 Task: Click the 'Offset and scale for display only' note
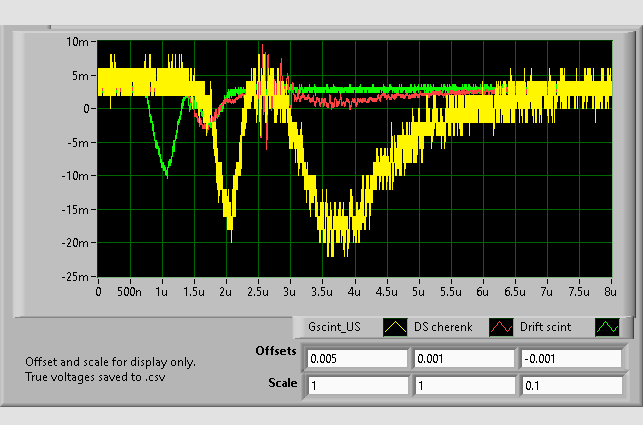111,362
